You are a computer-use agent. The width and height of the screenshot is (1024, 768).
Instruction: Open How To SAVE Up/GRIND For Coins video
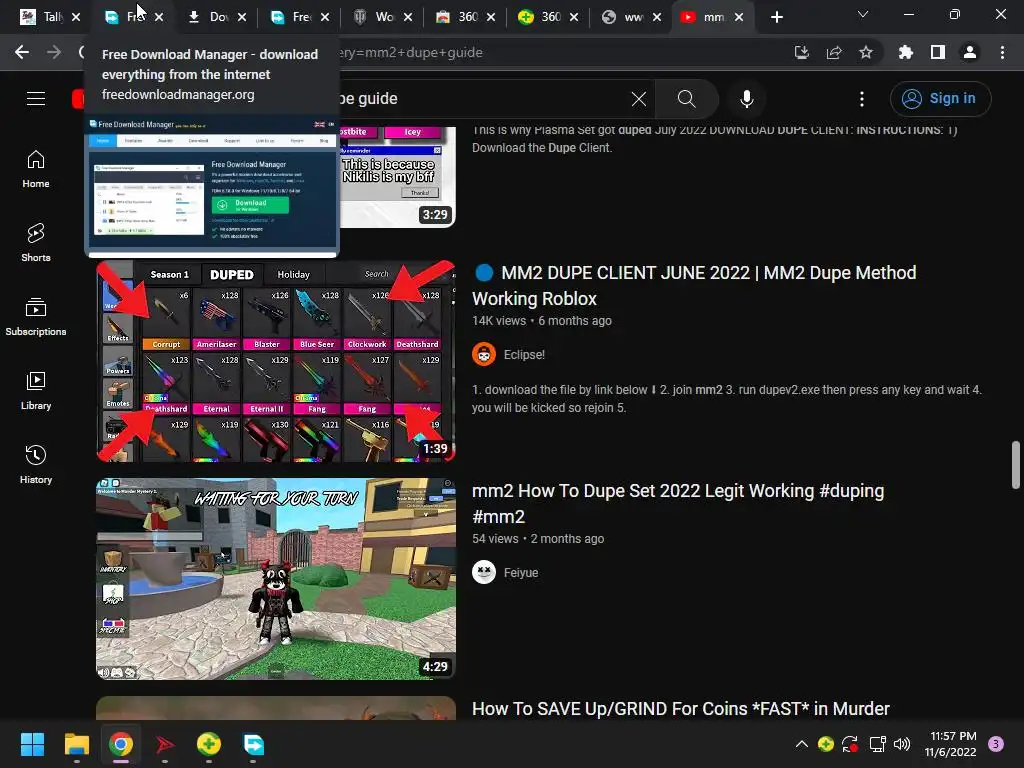point(680,709)
